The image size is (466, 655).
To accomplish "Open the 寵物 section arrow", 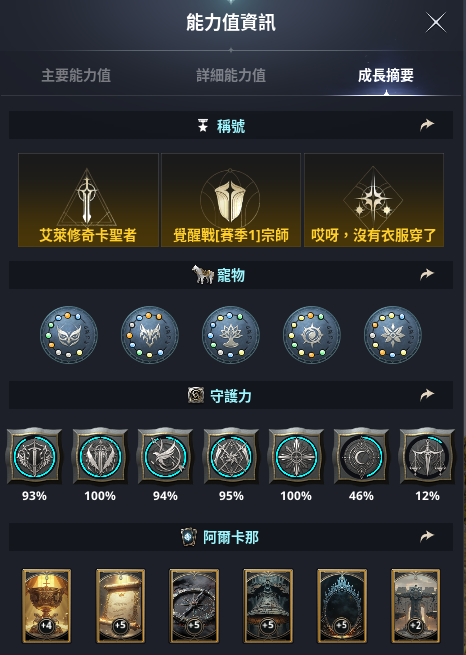I will click(x=427, y=274).
